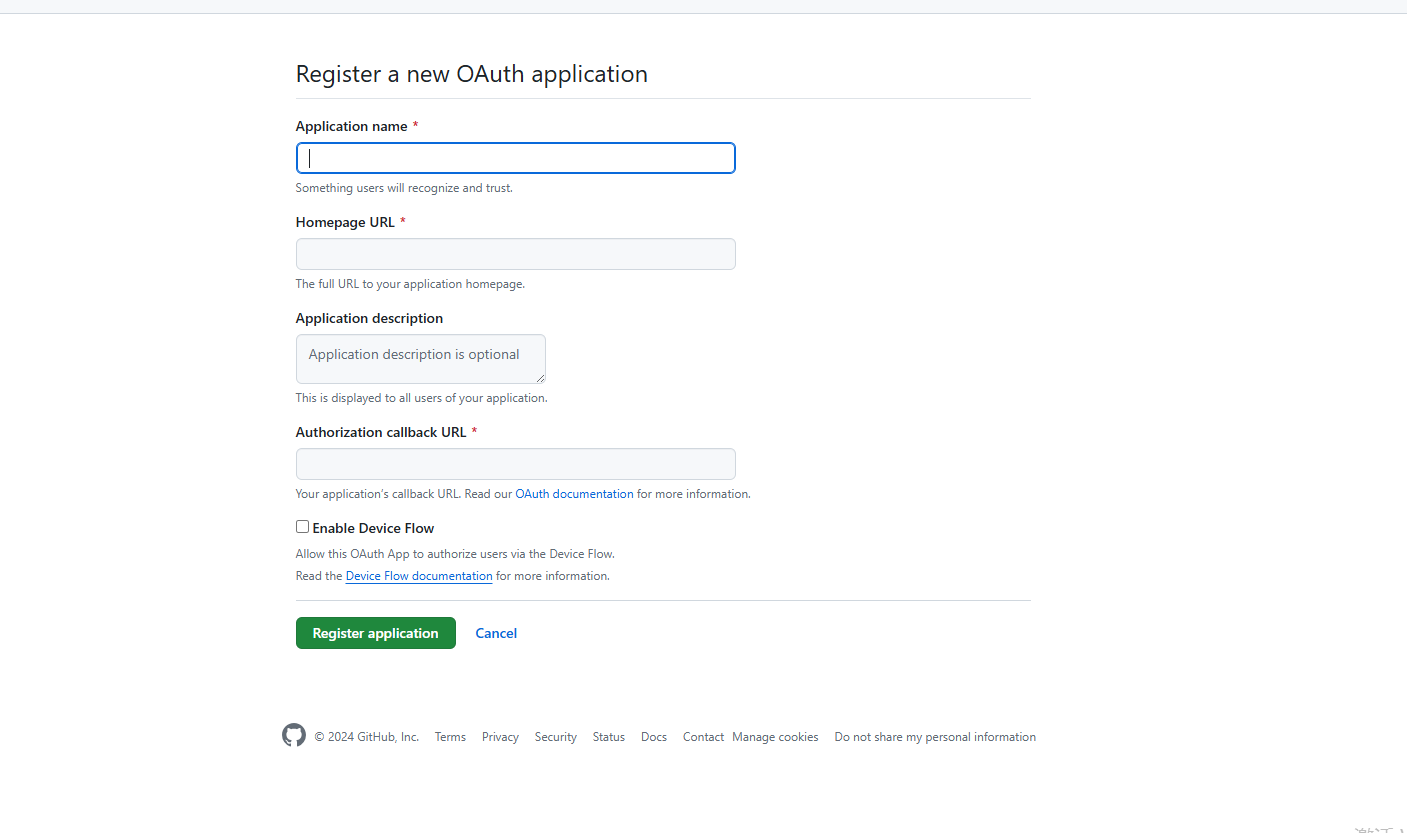
Task: Open the Security link in footer
Action: (555, 736)
